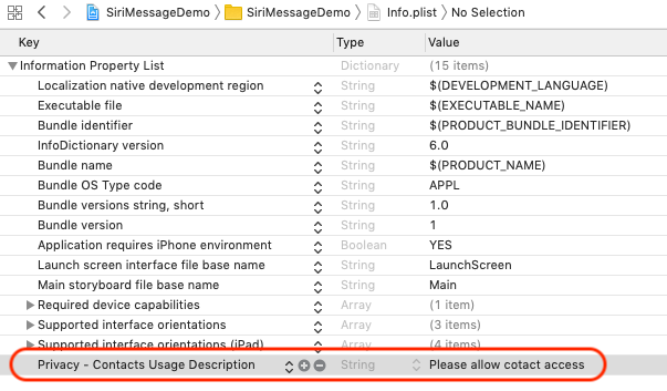Click the 1.0 version value
667x391 pixels.
(439, 205)
